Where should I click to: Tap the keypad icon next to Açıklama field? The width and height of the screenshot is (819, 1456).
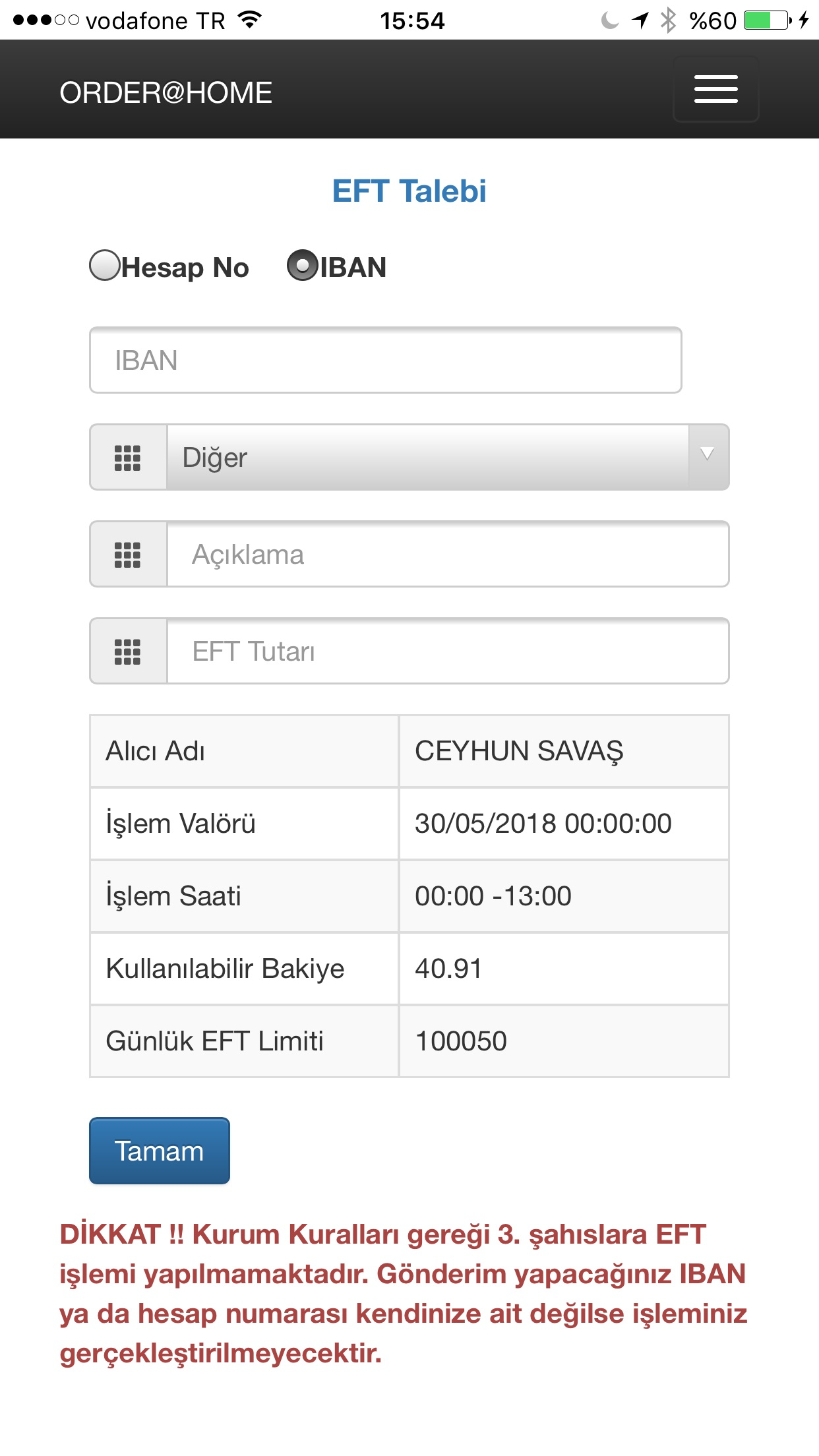pyautogui.click(x=128, y=554)
